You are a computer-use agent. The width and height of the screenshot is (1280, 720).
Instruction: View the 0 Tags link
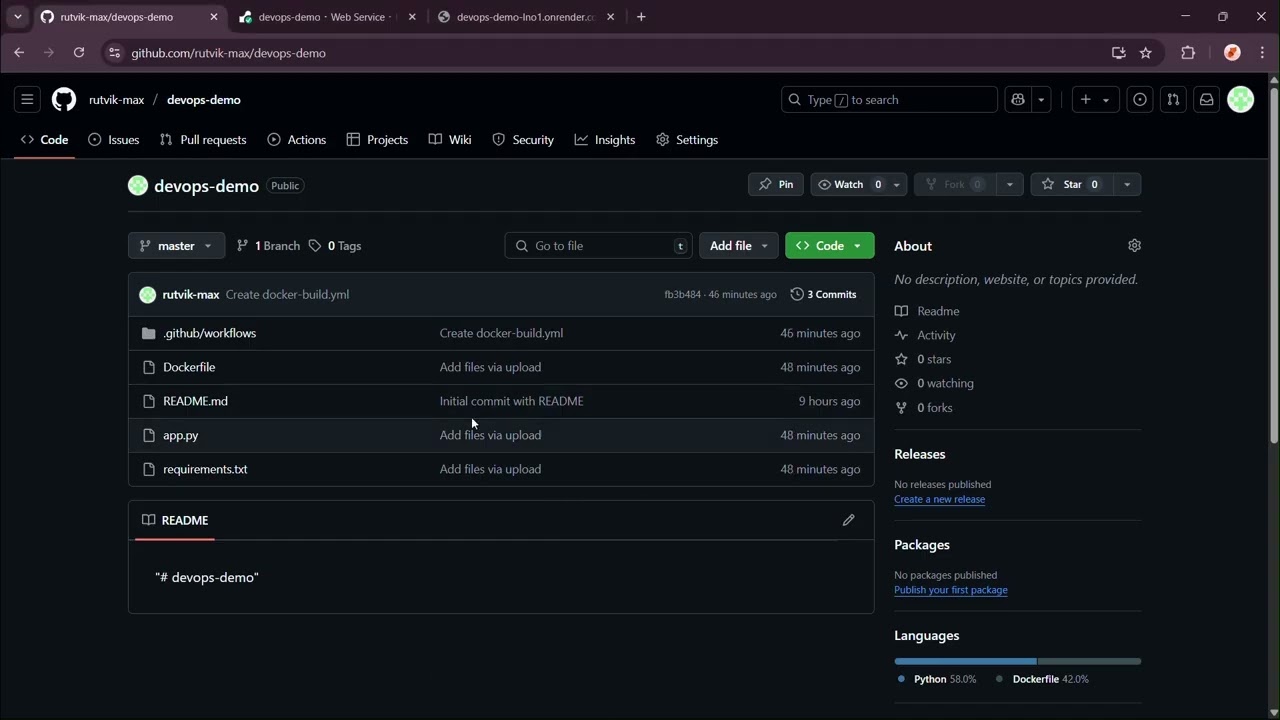335,246
